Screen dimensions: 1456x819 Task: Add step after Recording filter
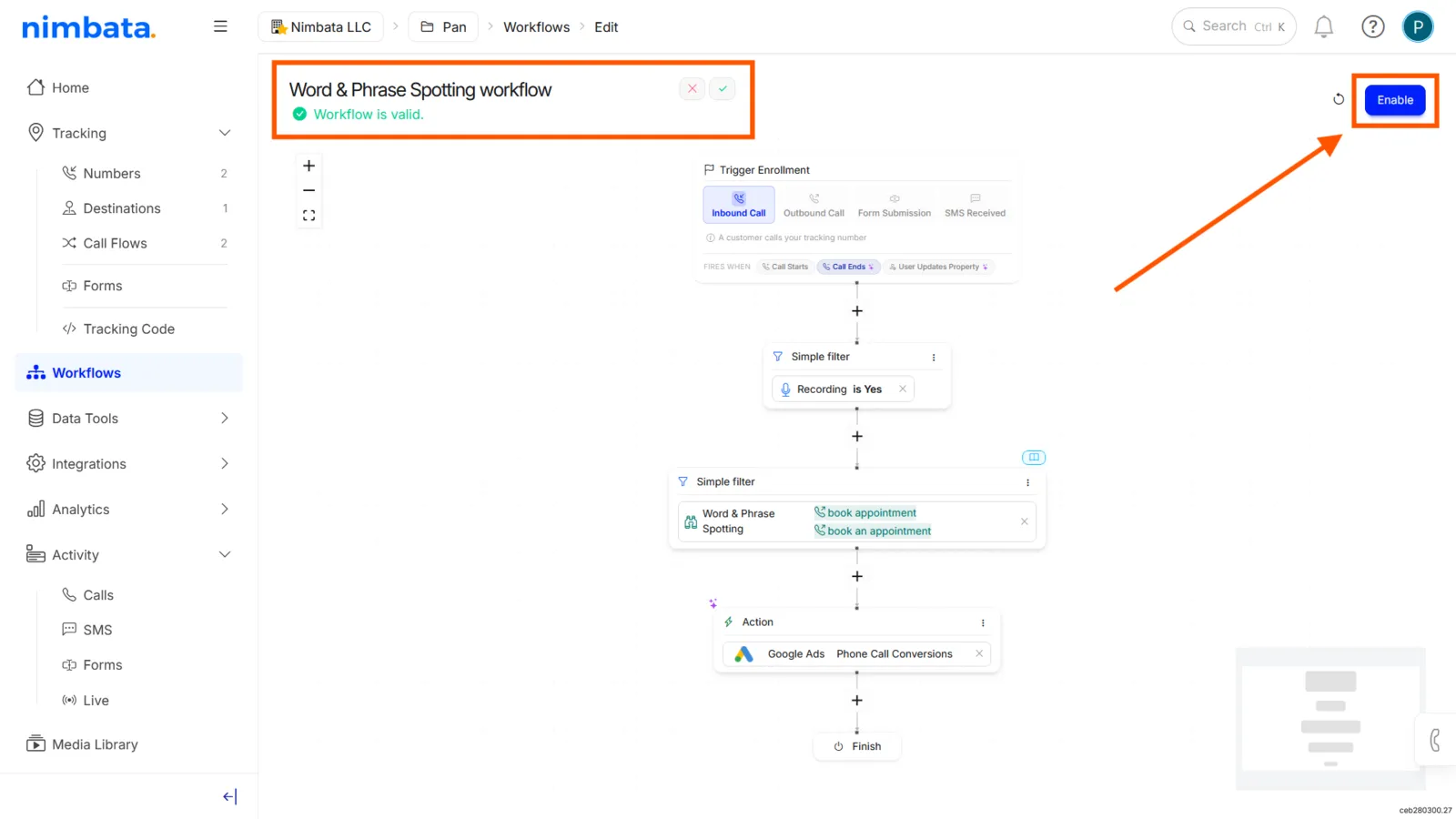point(857,437)
